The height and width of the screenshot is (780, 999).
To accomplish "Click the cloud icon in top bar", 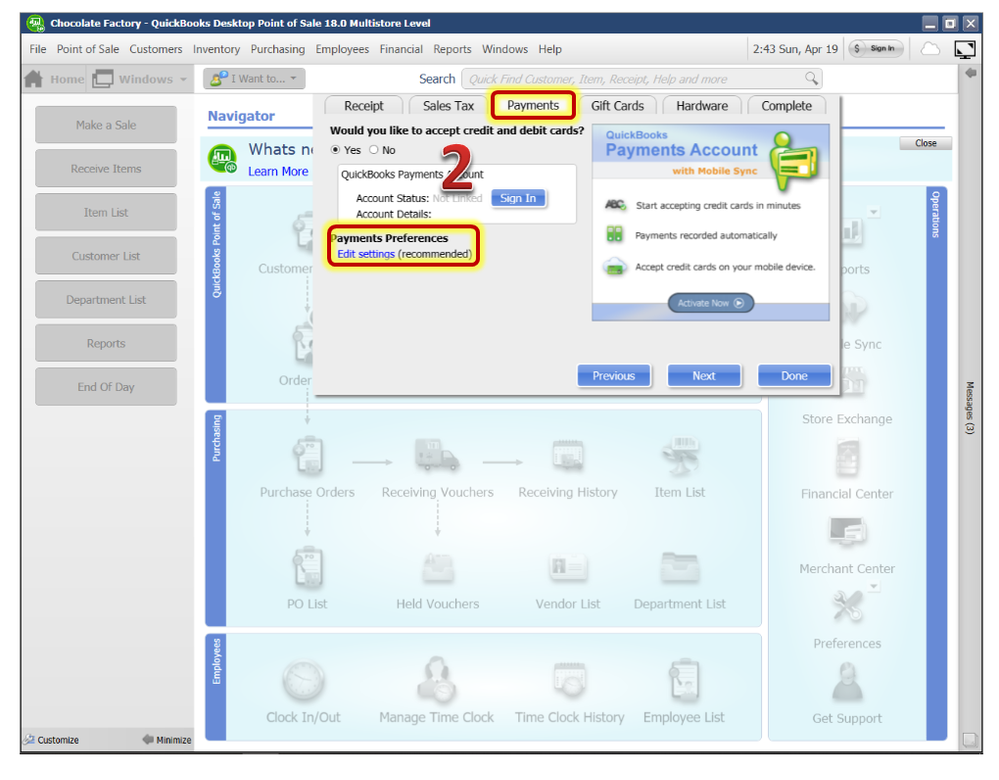I will click(931, 49).
